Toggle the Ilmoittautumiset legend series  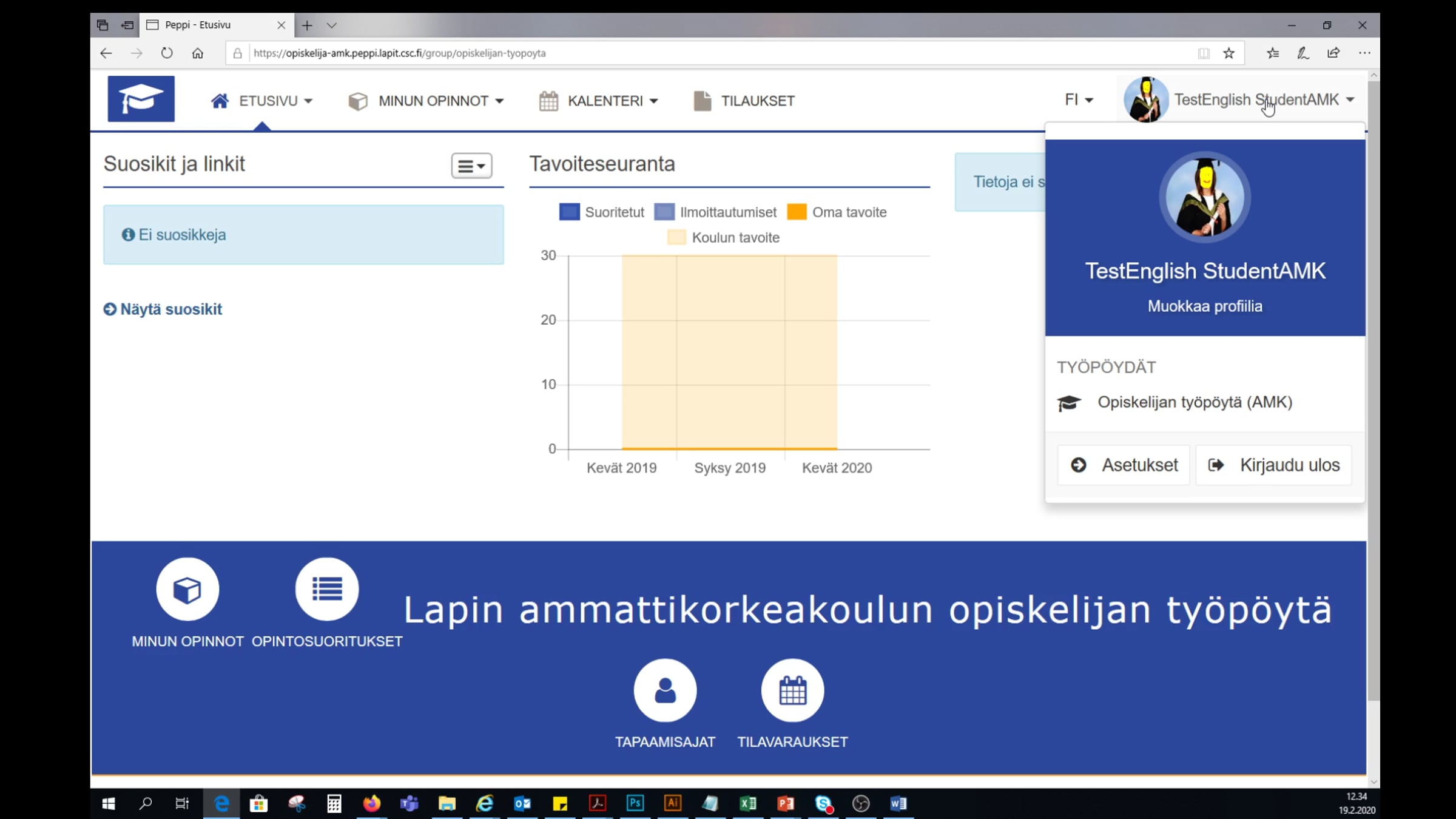click(715, 212)
